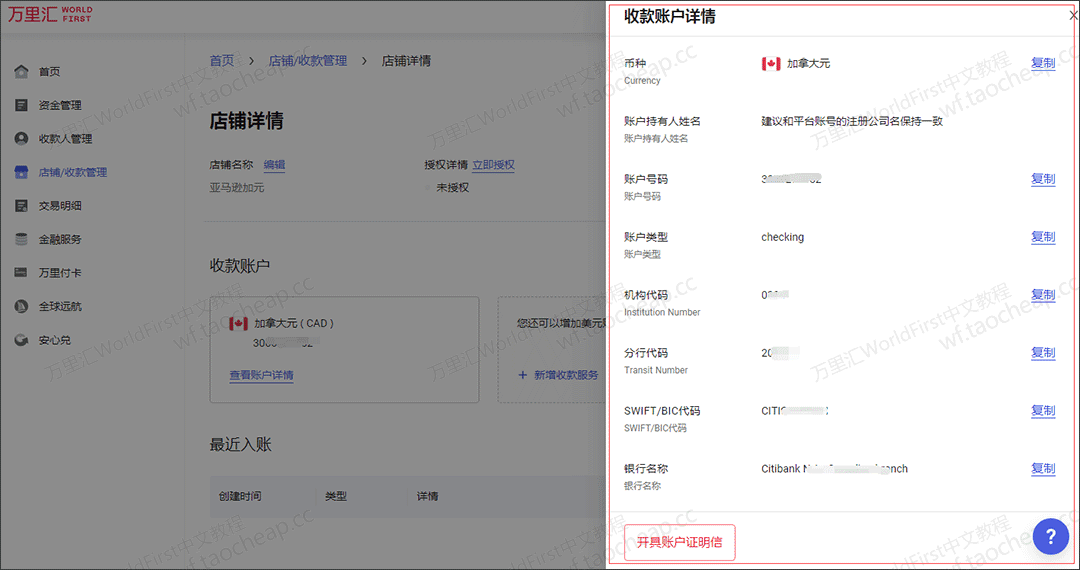1080x570 pixels.
Task: Click the plus icon for 新增收款服务
Action: (x=522, y=375)
